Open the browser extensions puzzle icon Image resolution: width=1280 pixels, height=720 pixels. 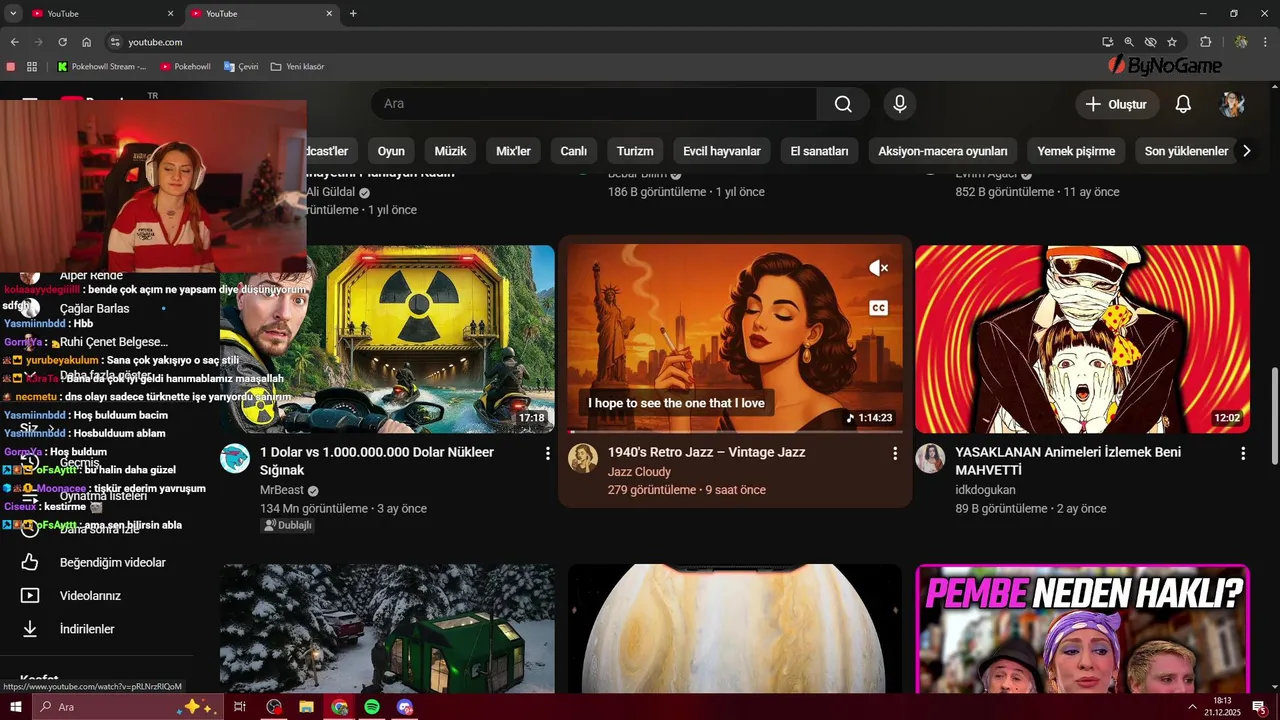tap(1205, 42)
